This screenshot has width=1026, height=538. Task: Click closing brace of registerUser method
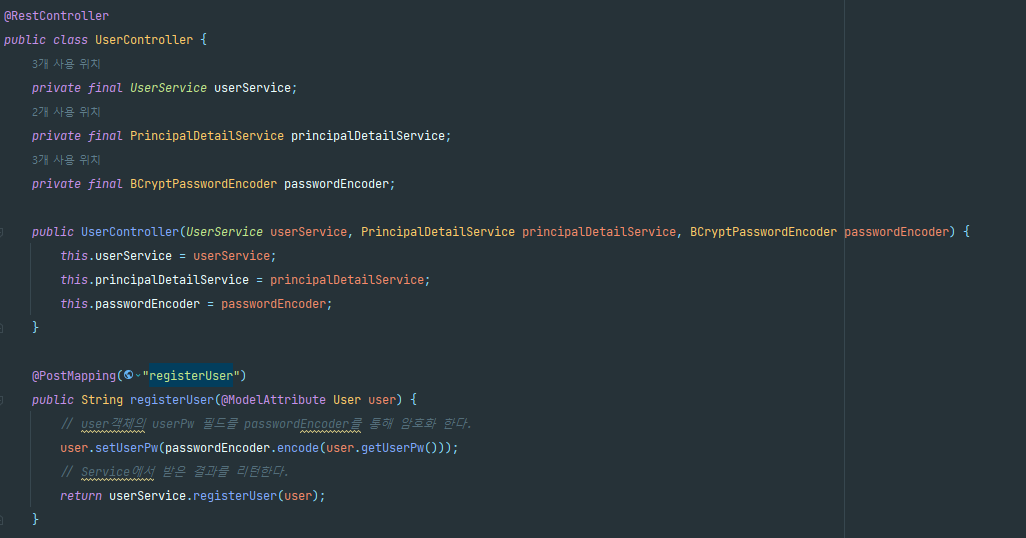click(x=35, y=519)
